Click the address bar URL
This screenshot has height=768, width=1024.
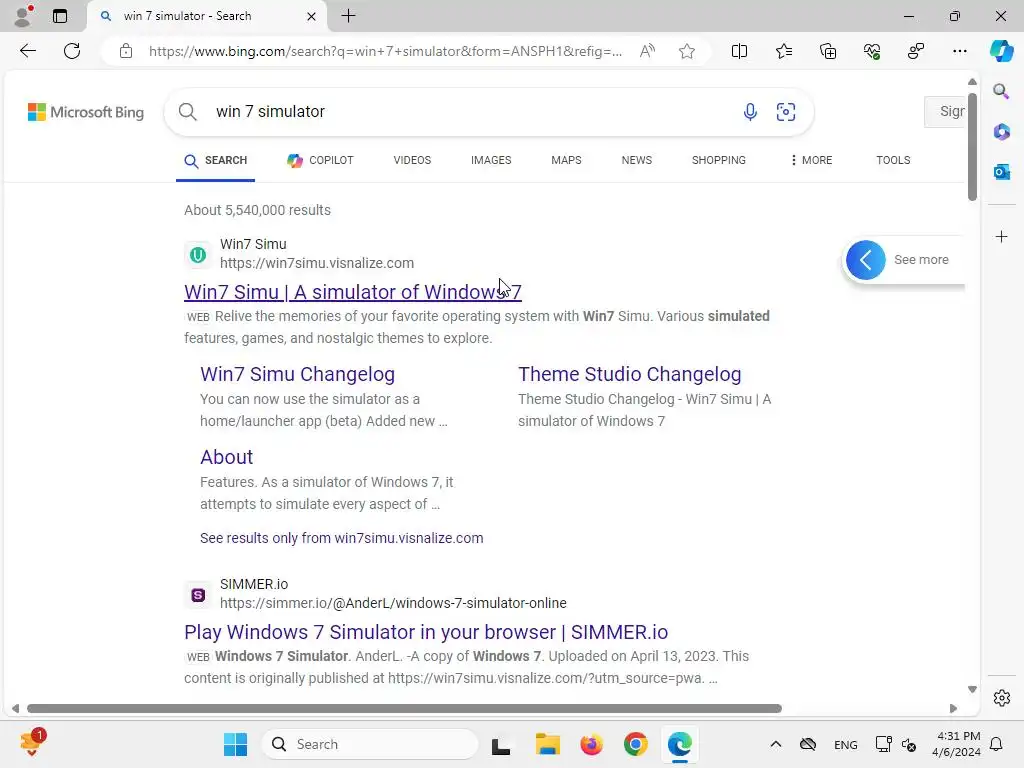(385, 51)
